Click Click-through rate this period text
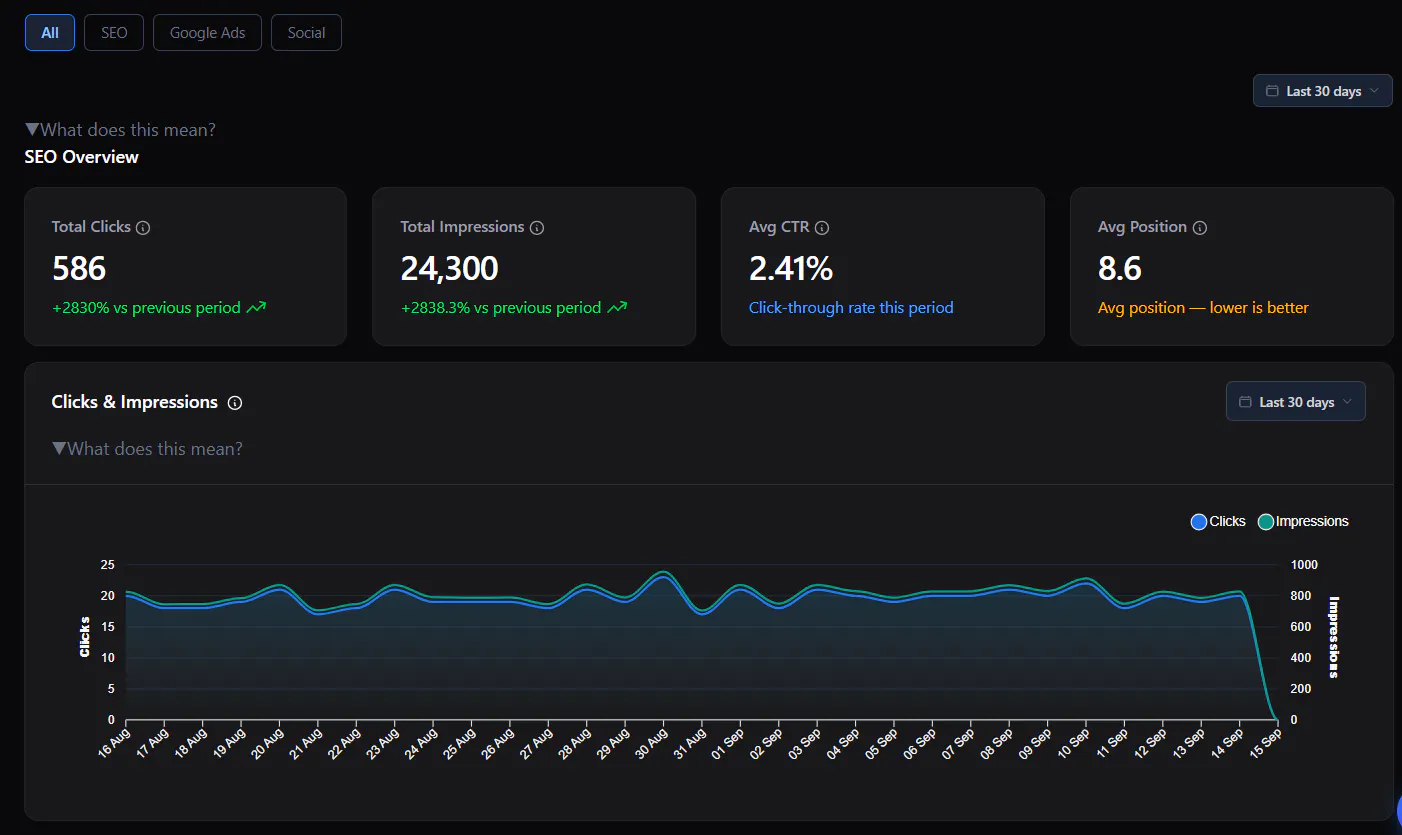Screen dimensions: 1402x835 (851, 308)
